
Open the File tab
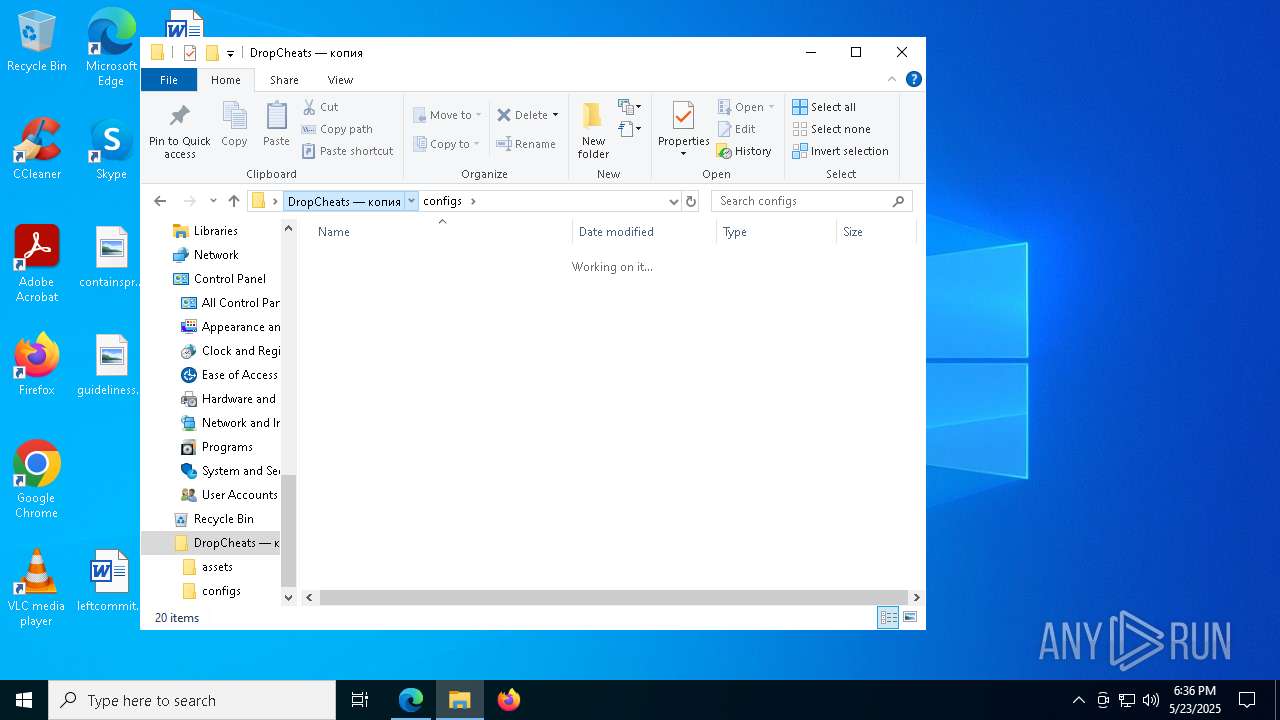coord(169,80)
